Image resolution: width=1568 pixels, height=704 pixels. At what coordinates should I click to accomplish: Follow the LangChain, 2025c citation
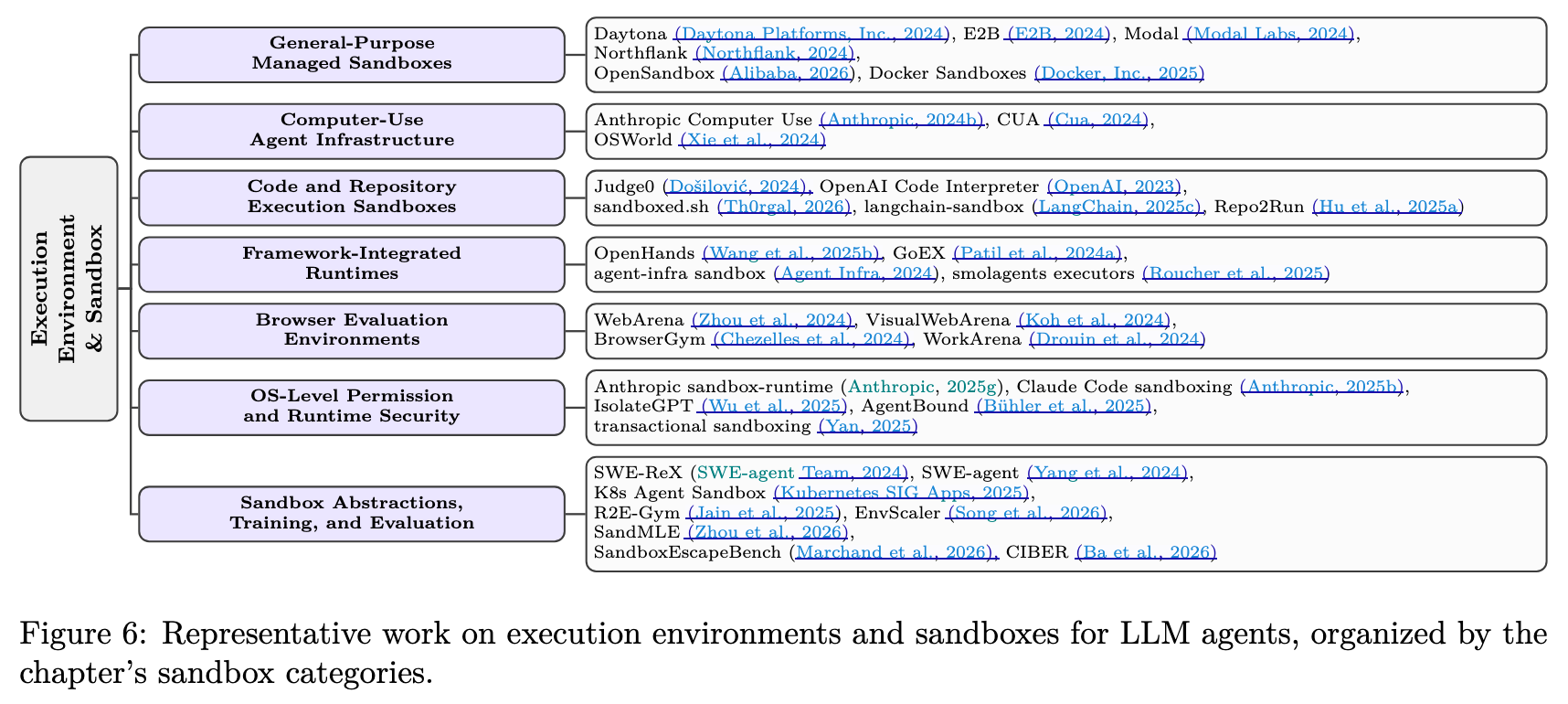(x=1118, y=207)
